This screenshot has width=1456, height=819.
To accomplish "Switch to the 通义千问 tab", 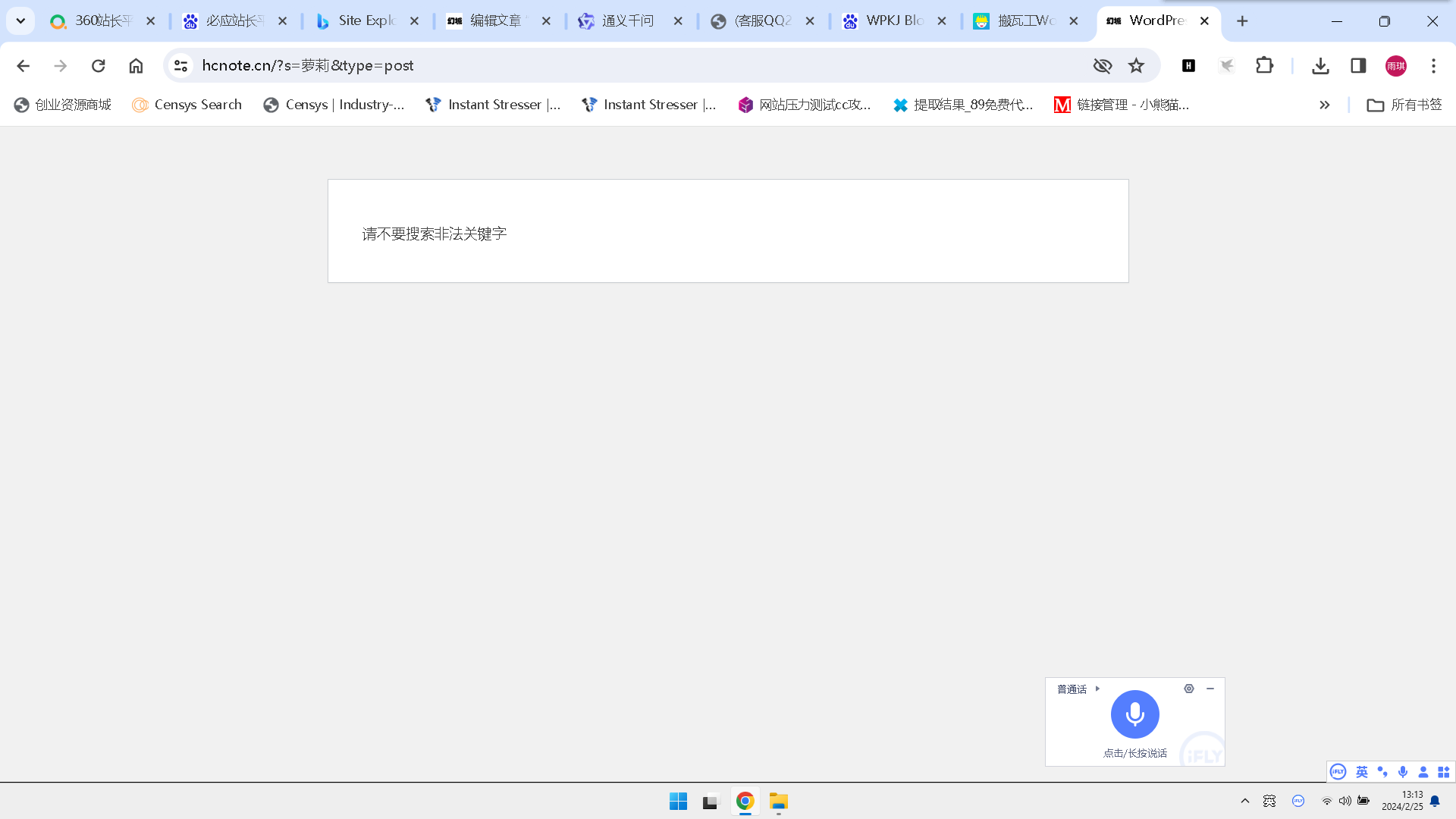I will (x=630, y=21).
